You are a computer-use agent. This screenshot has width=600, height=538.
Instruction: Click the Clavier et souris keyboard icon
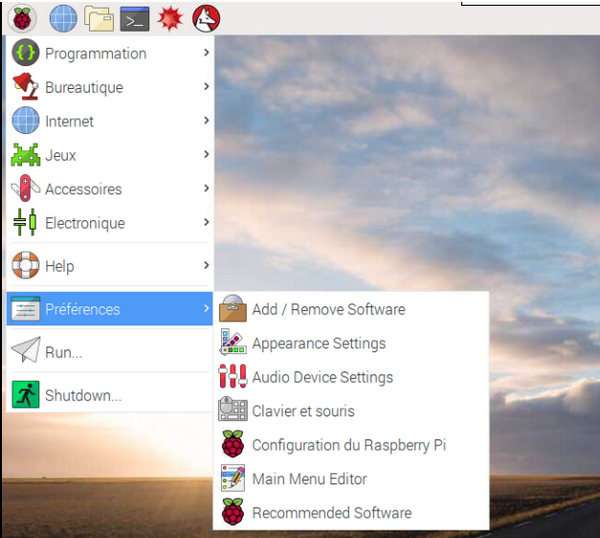click(x=233, y=409)
